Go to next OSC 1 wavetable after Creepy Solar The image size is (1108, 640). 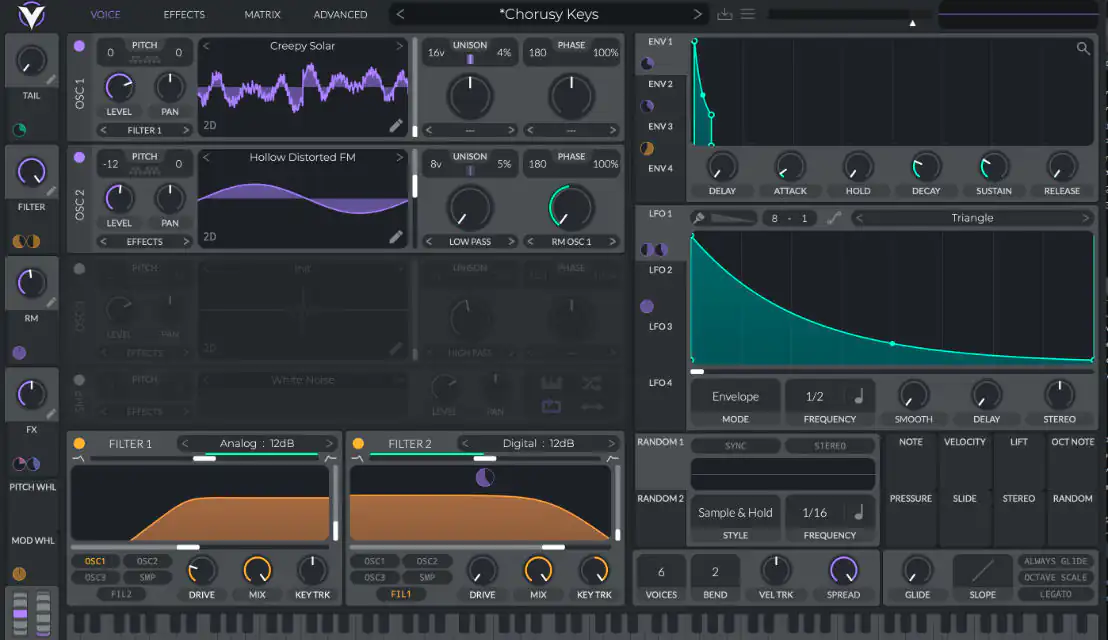coord(399,46)
